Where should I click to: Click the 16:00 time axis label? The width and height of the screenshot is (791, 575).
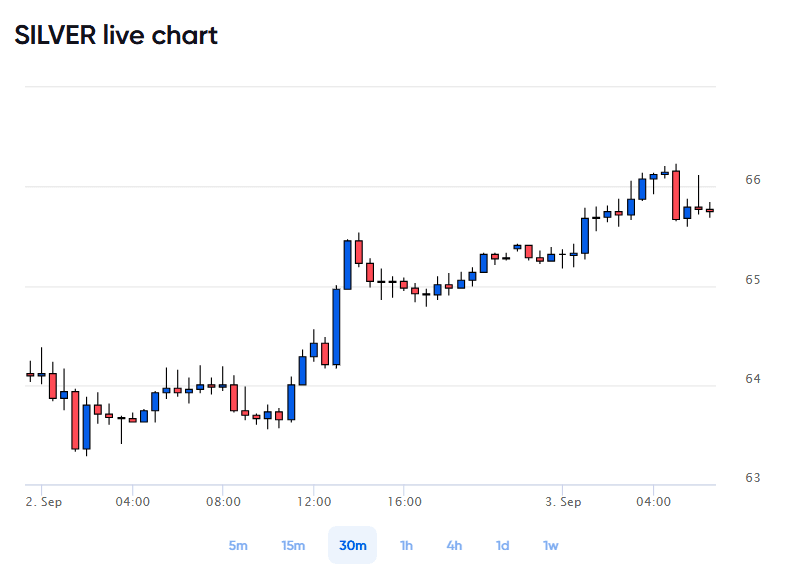pos(404,502)
